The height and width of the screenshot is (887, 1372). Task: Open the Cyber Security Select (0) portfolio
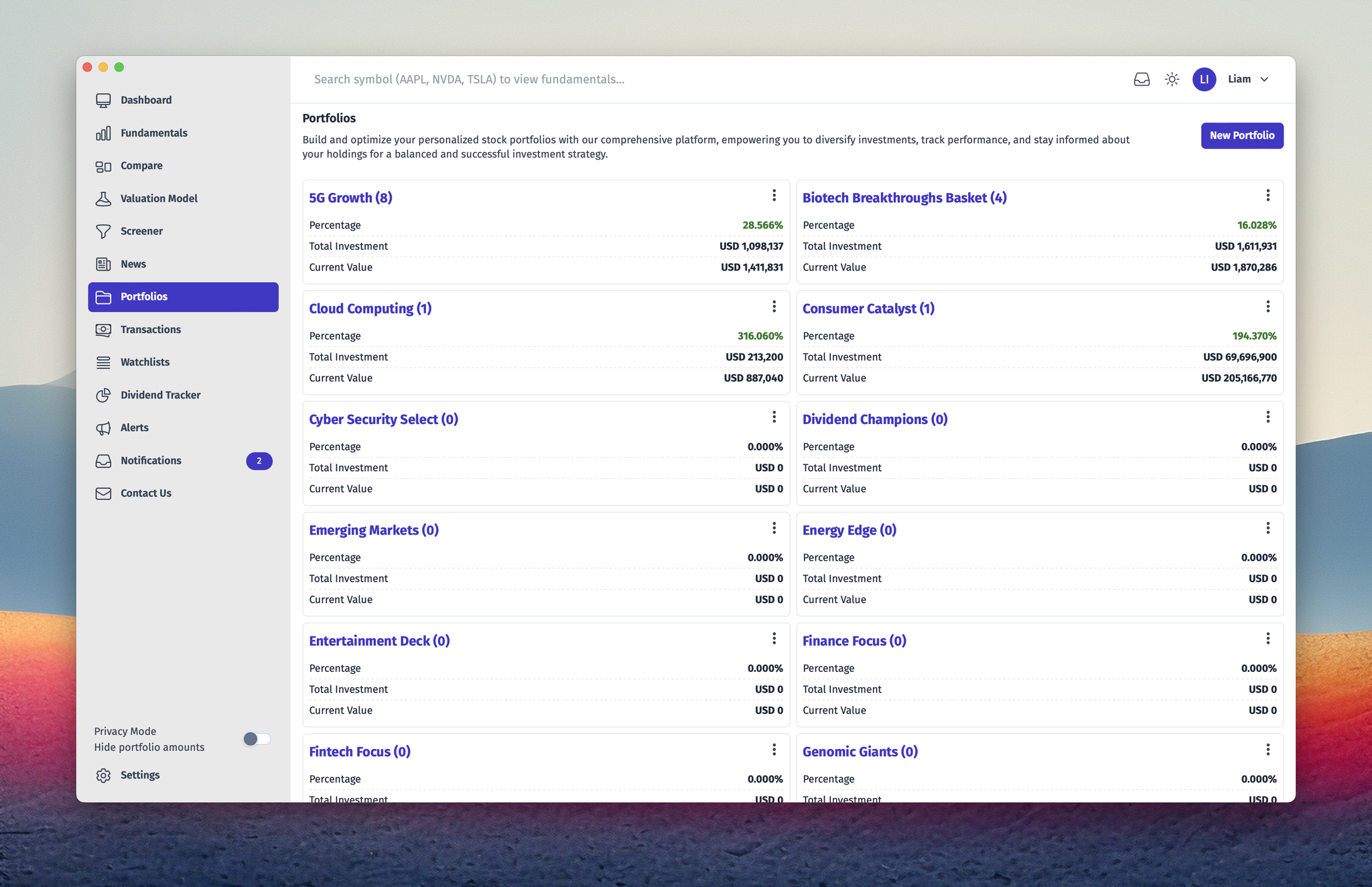(x=383, y=419)
